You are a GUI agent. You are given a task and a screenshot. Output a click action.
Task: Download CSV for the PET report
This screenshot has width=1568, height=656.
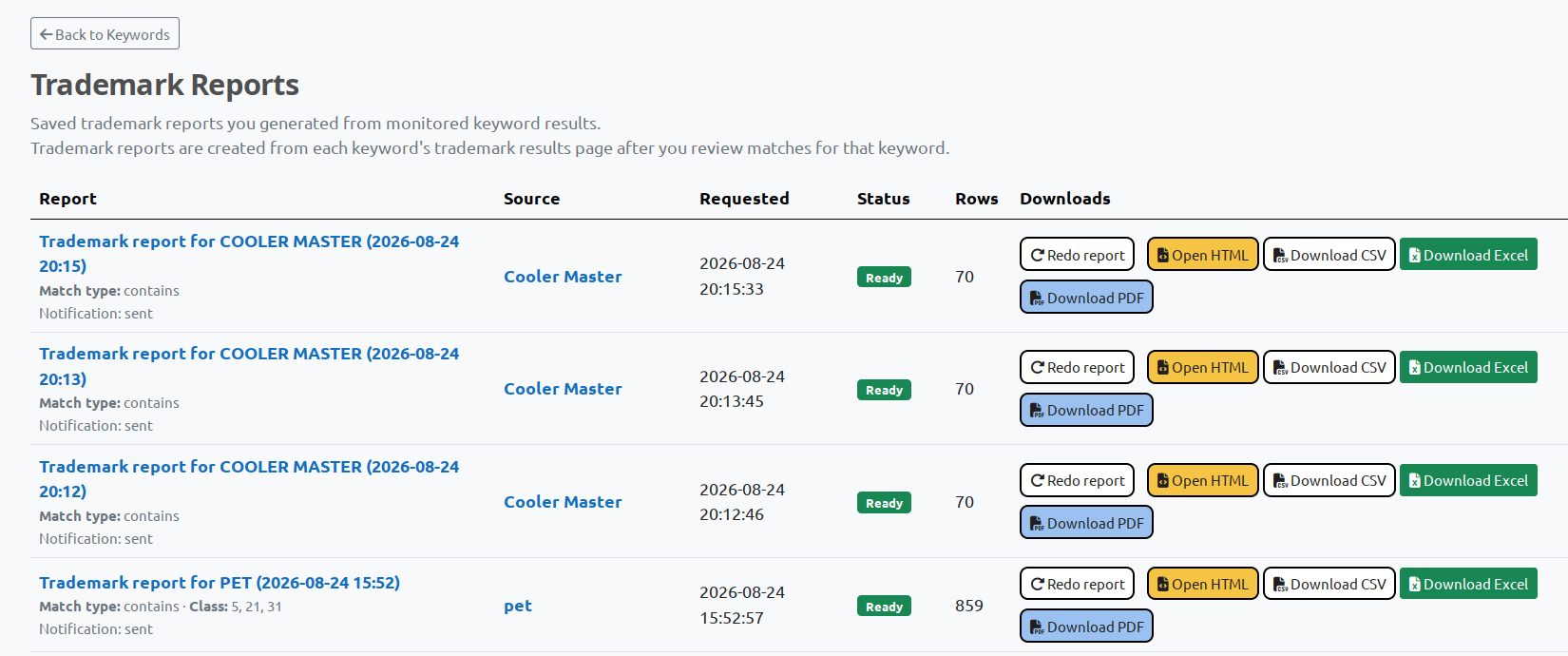pyautogui.click(x=1329, y=584)
